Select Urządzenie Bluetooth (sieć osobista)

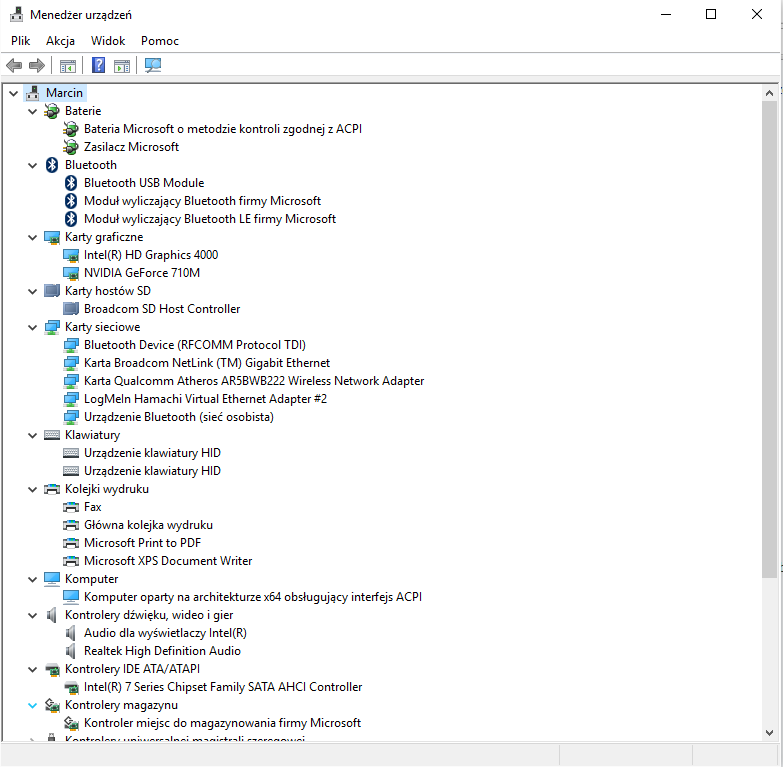179,417
